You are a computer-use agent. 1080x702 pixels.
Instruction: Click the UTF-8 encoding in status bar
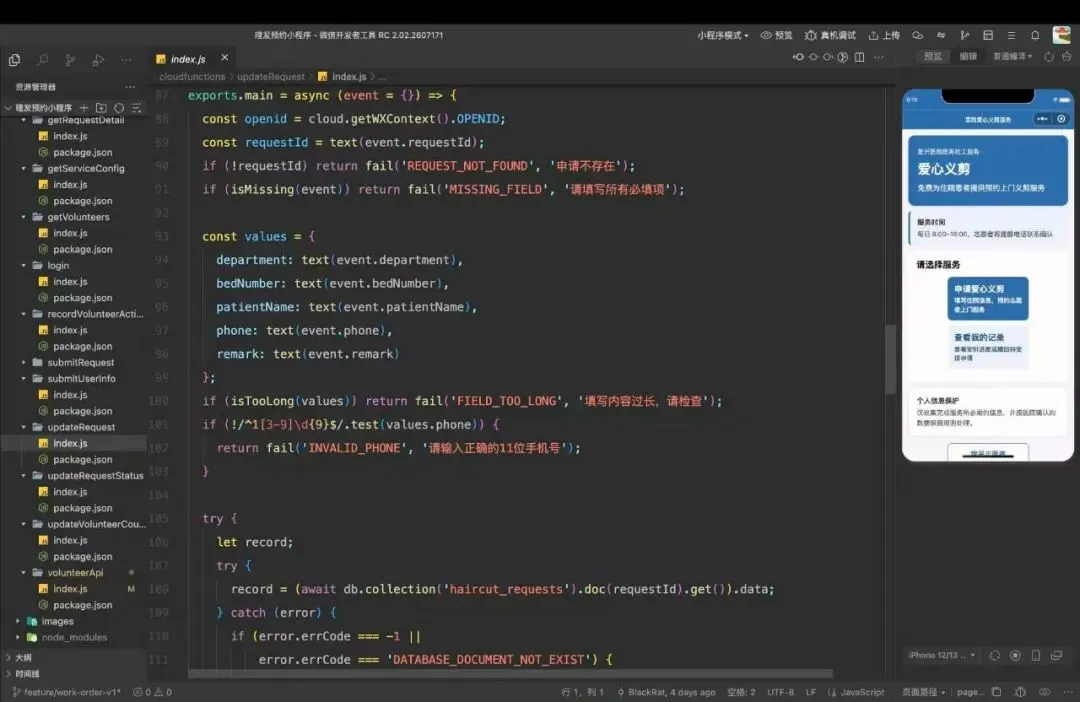(x=780, y=692)
